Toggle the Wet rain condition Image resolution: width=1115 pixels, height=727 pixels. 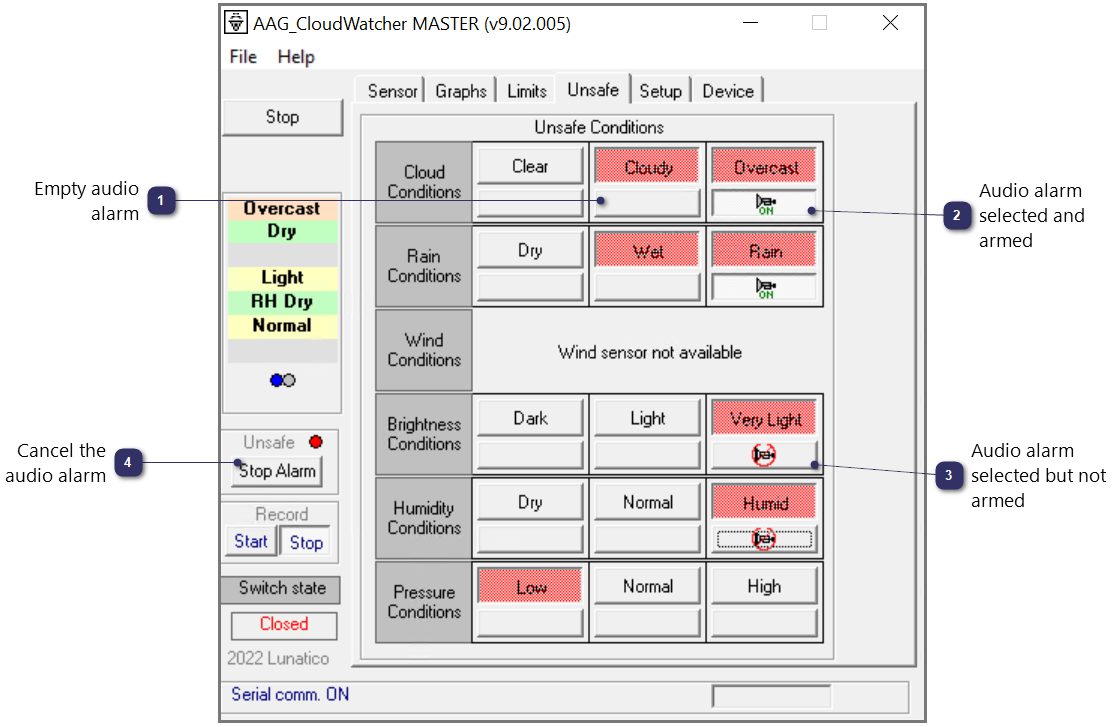pyautogui.click(x=648, y=251)
